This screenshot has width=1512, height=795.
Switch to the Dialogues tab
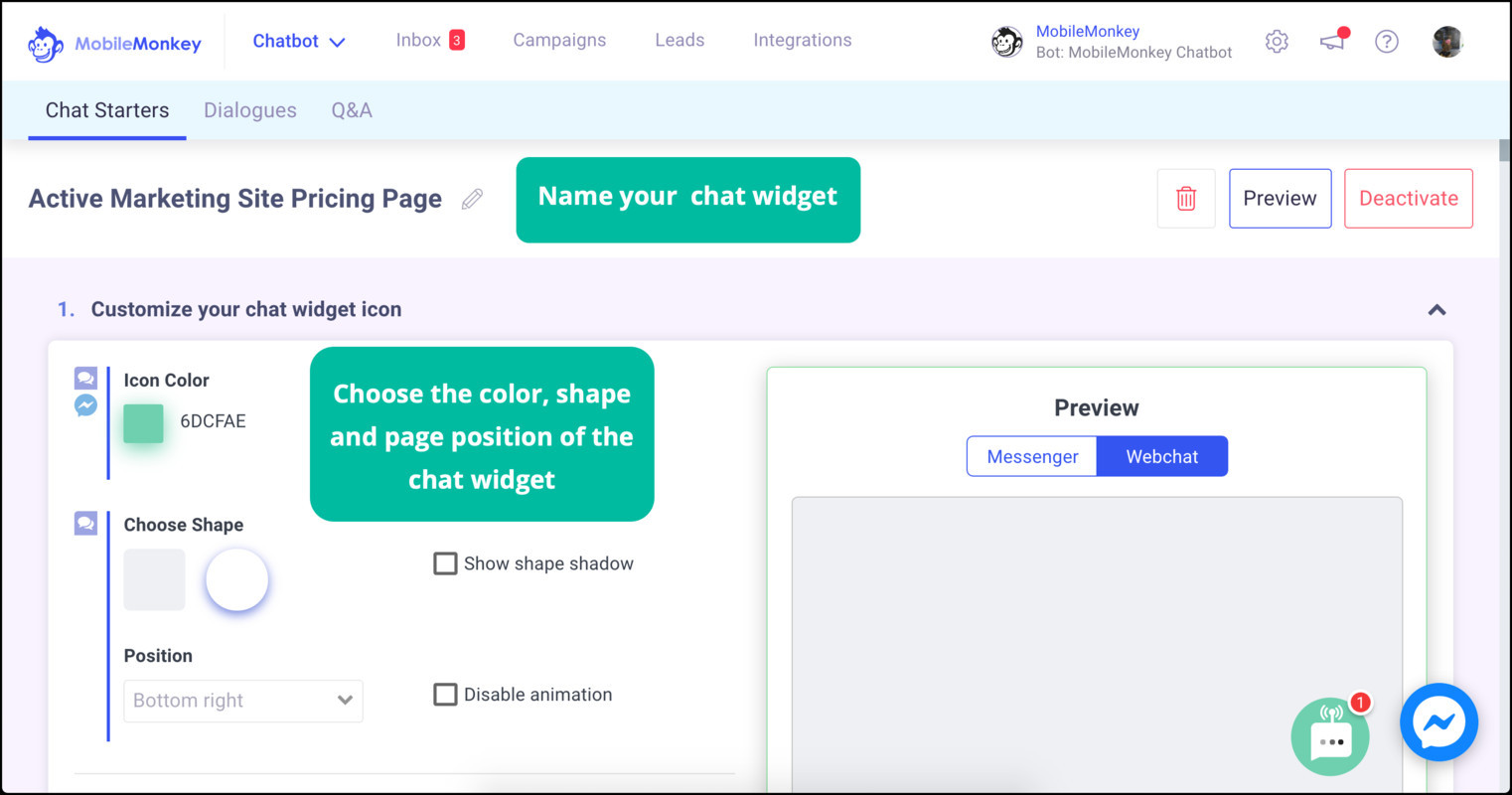click(x=250, y=109)
